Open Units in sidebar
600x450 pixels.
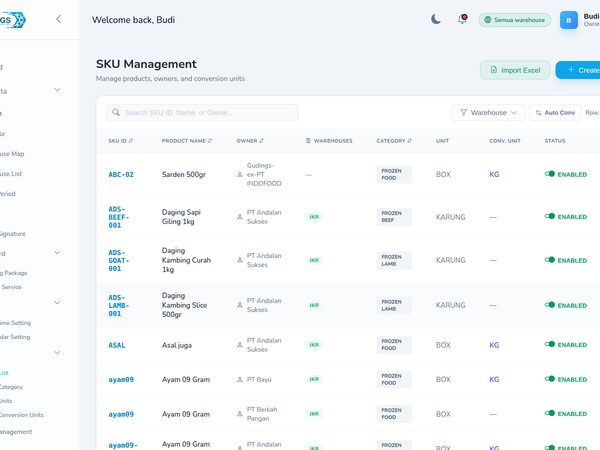(6, 401)
